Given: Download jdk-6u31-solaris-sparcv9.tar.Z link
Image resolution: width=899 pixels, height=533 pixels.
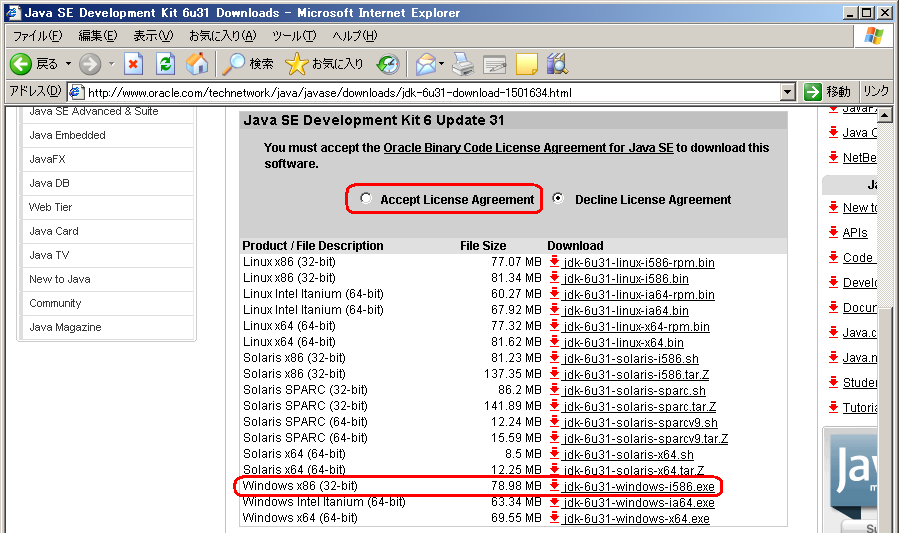Looking at the screenshot, I should (x=646, y=438).
